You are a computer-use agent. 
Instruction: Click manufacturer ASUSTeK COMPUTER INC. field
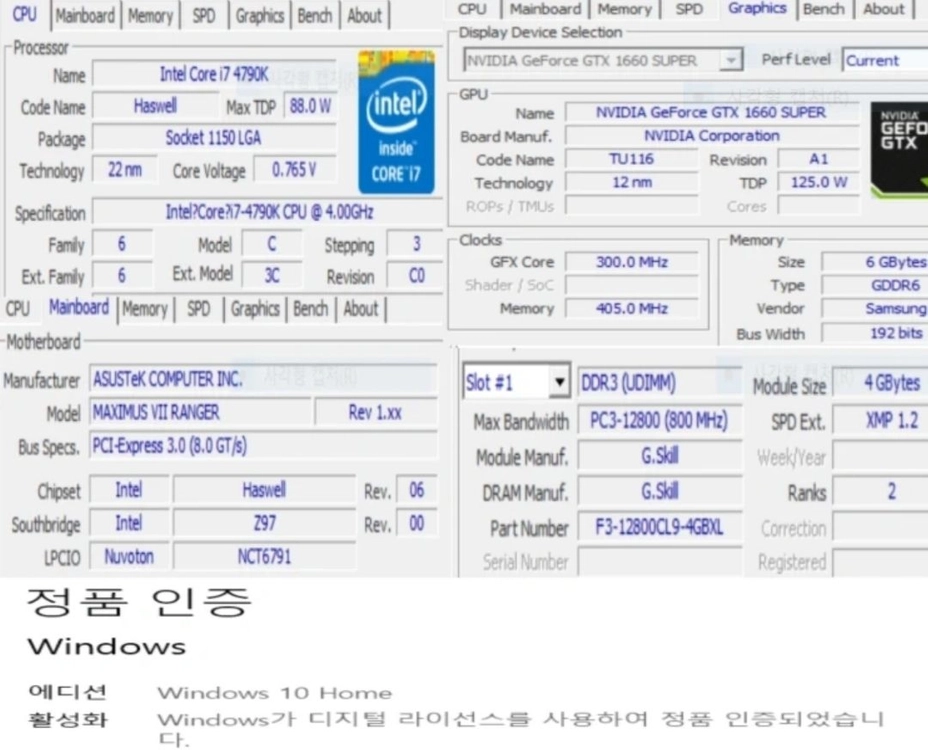tap(263, 379)
